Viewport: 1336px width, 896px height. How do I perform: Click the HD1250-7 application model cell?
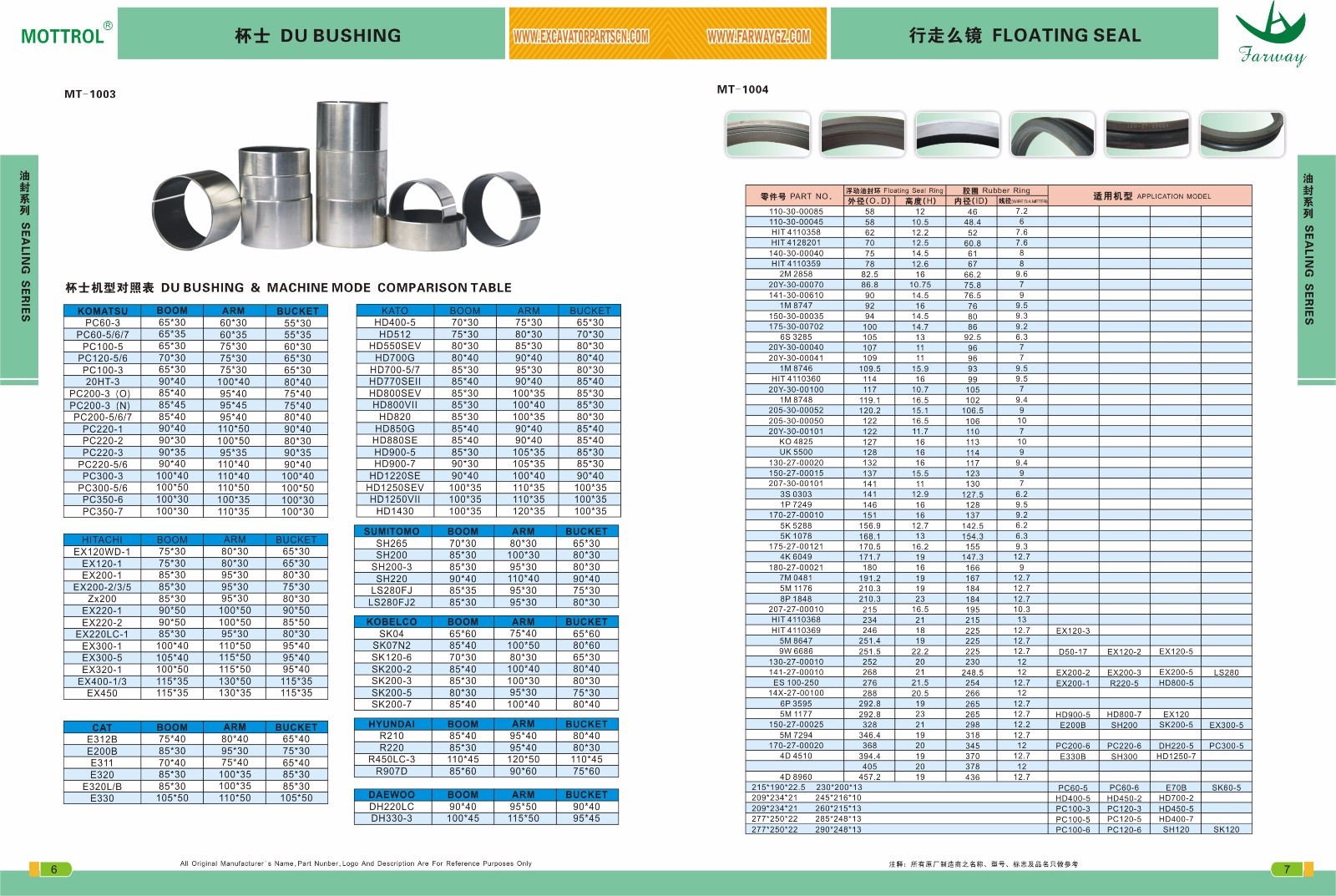(1176, 757)
